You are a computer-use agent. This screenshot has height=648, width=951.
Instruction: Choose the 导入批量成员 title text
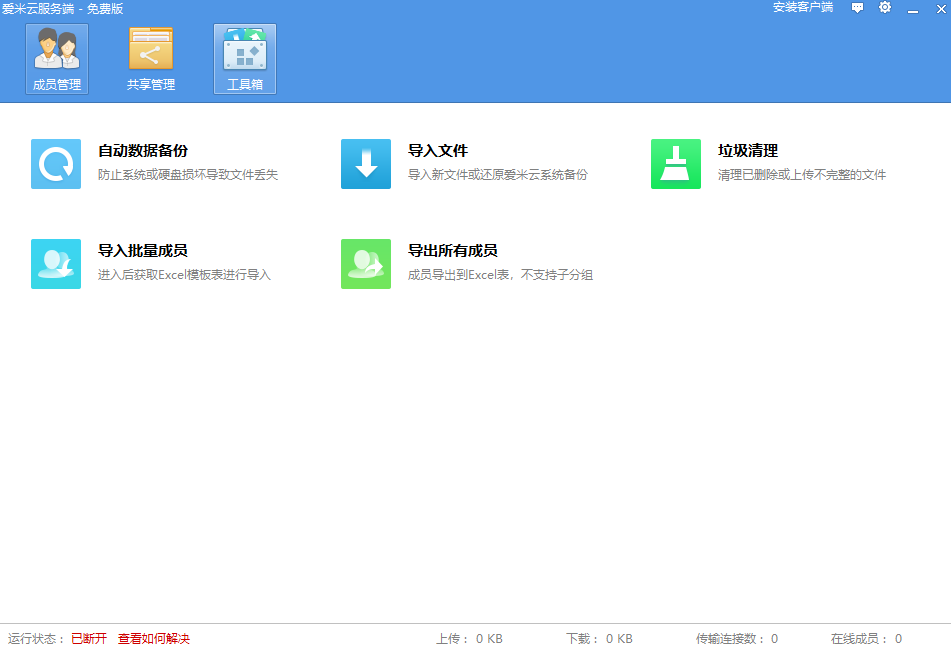[143, 251]
